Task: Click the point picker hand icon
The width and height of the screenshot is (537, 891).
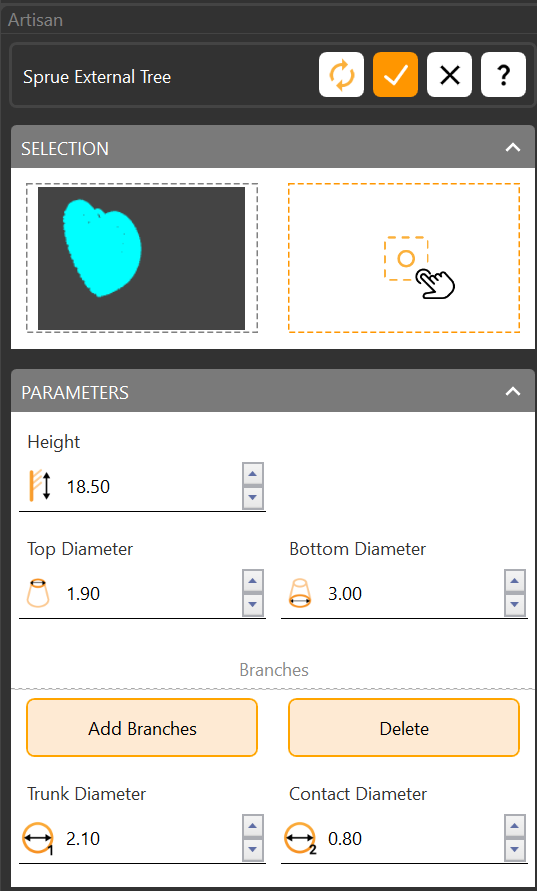Action: point(419,267)
